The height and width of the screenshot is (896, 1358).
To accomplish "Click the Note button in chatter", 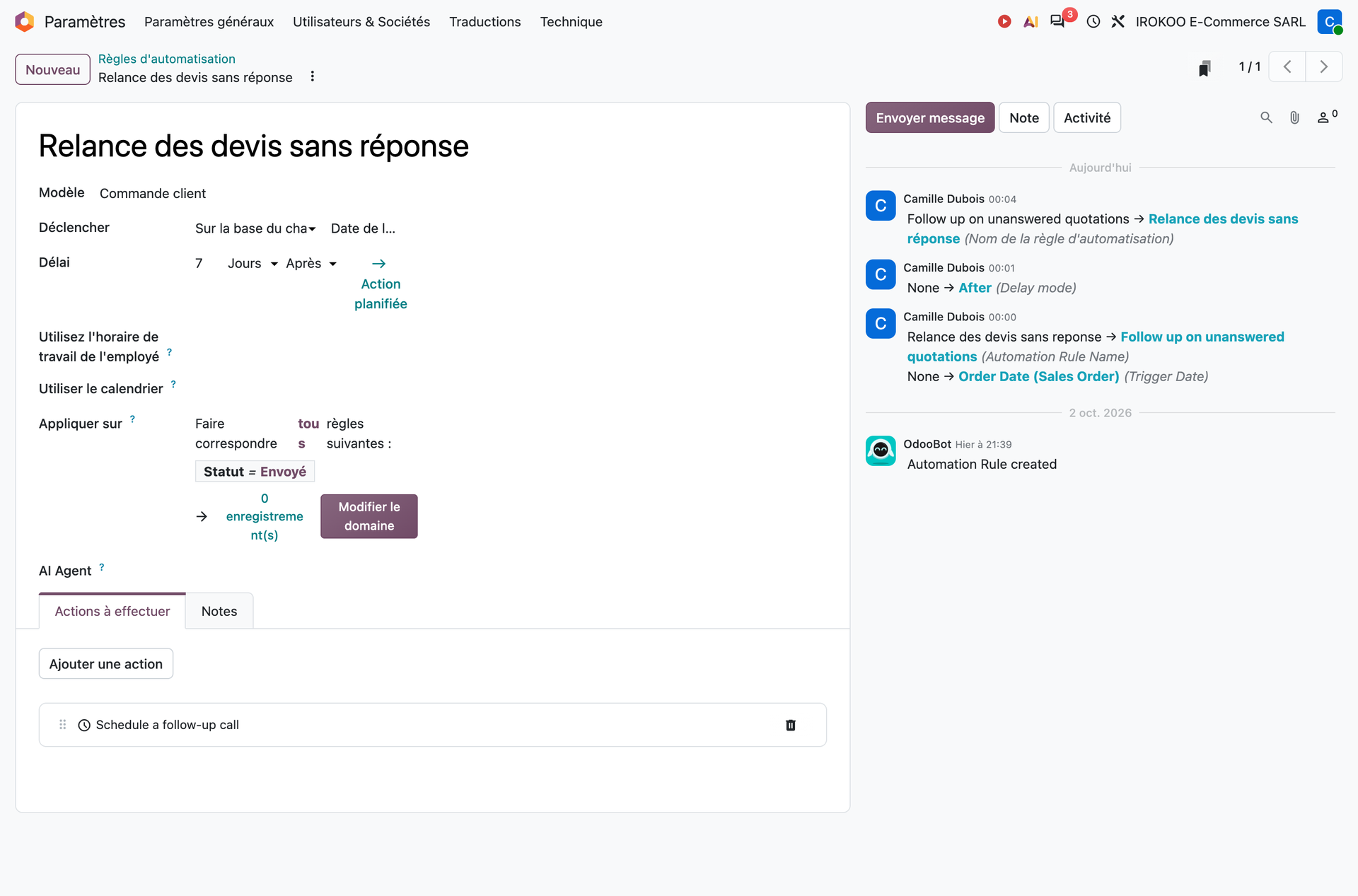I will pos(1024,117).
